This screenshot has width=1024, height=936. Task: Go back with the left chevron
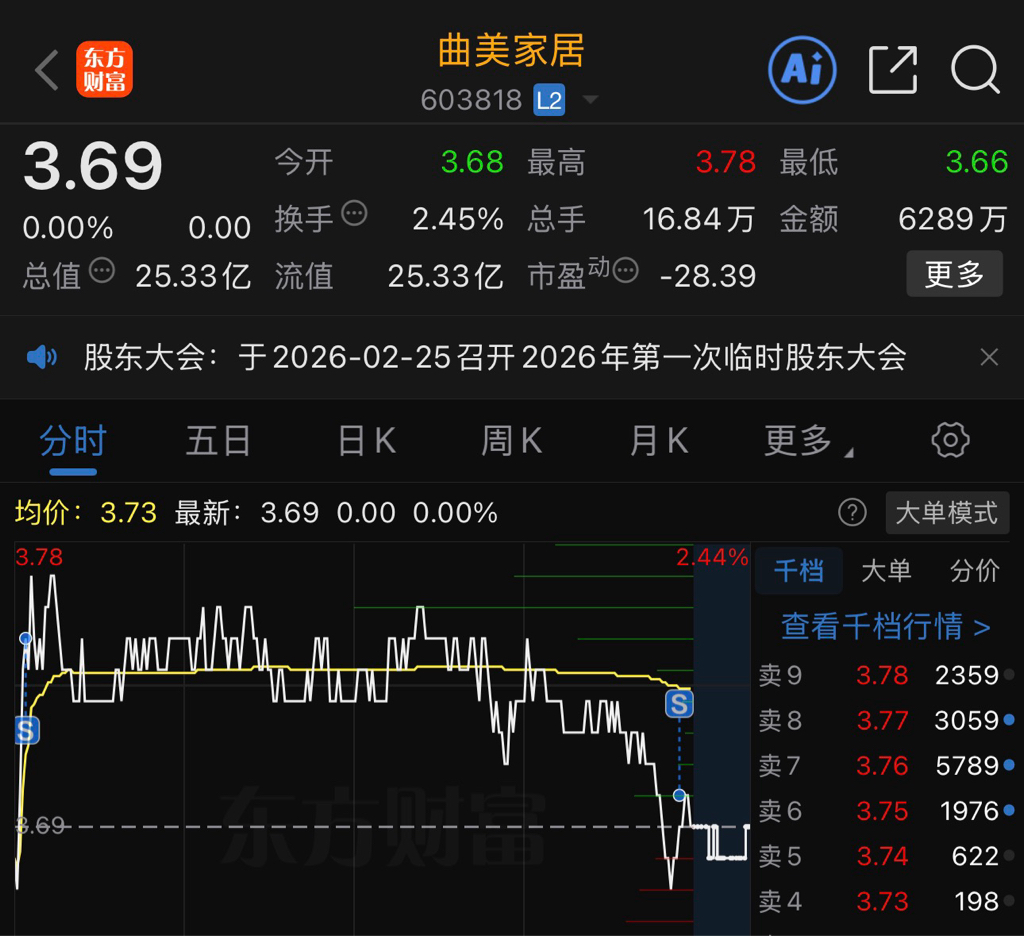click(x=47, y=69)
